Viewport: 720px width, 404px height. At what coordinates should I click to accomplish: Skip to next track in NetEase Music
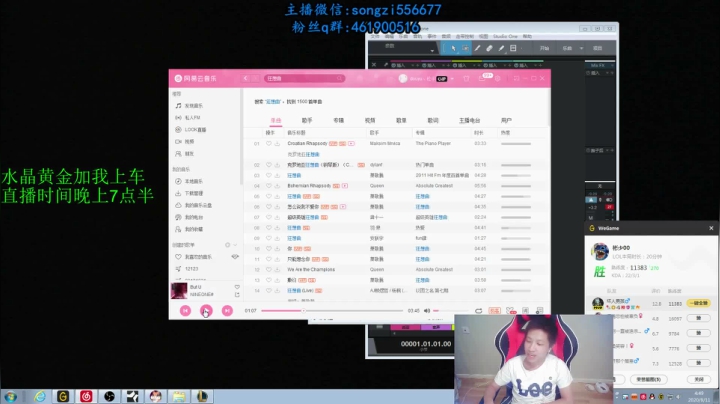point(227,311)
